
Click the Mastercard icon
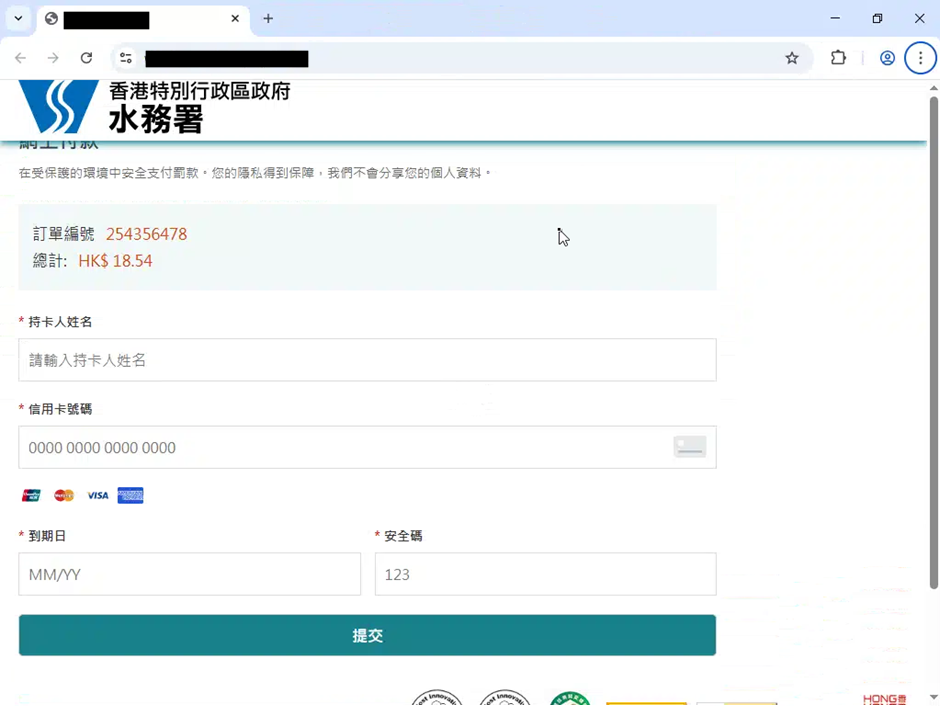(x=64, y=495)
